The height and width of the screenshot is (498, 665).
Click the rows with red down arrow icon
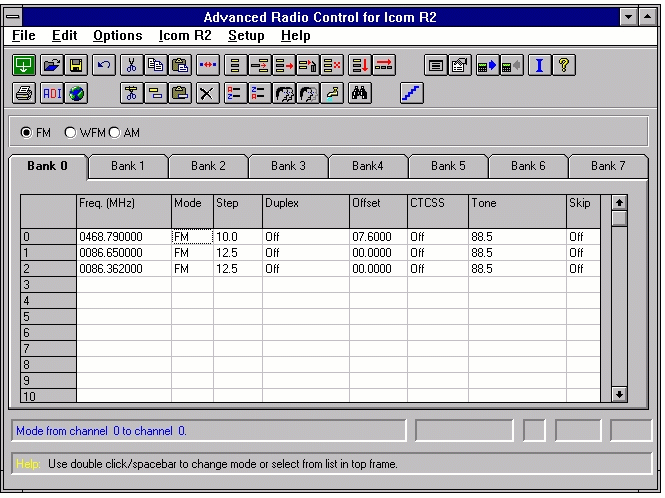pyautogui.click(x=360, y=65)
